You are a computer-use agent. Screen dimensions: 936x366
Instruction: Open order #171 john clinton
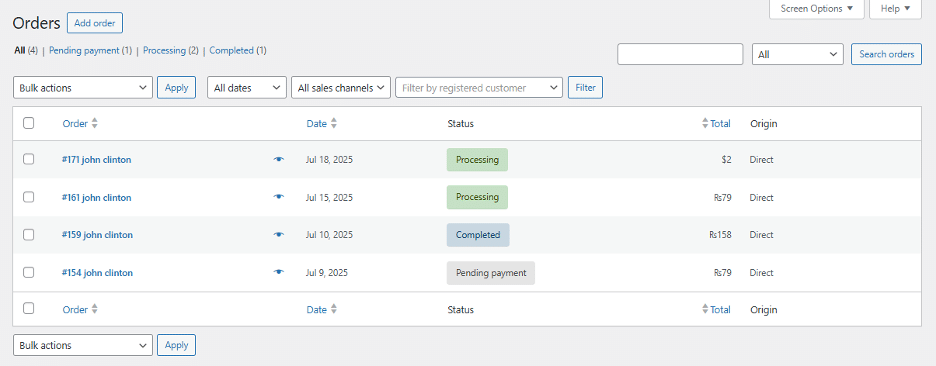click(x=97, y=159)
